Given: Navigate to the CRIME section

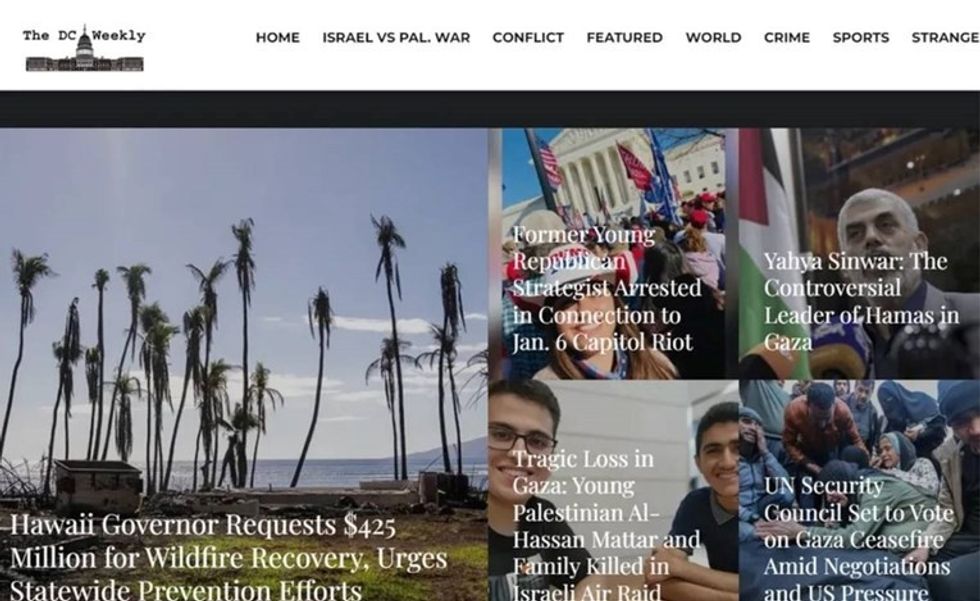Looking at the screenshot, I should click(x=787, y=37).
